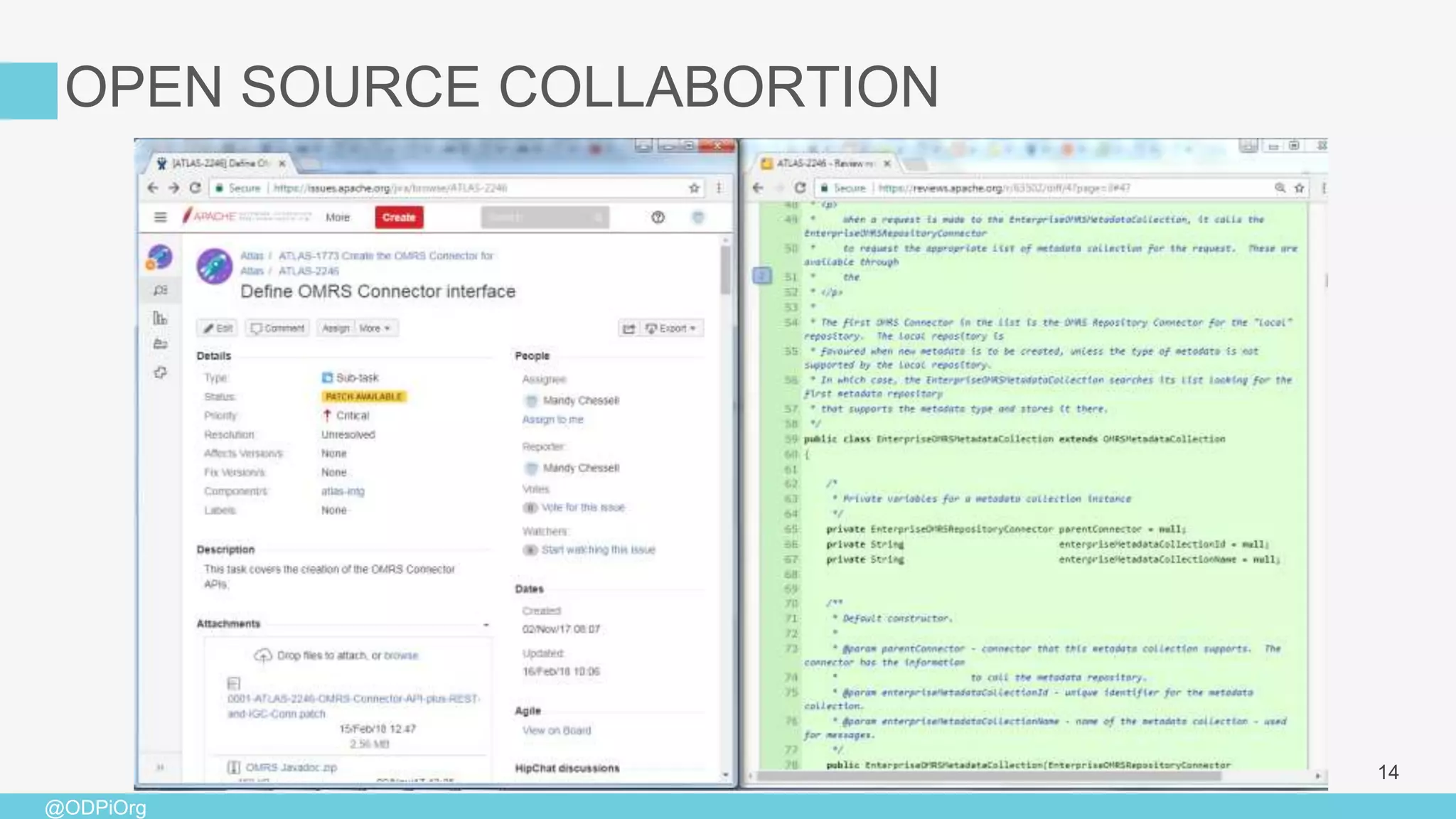This screenshot has height=819, width=1456.
Task: Click the Jira window address bar
Action: pyautogui.click(x=455, y=188)
